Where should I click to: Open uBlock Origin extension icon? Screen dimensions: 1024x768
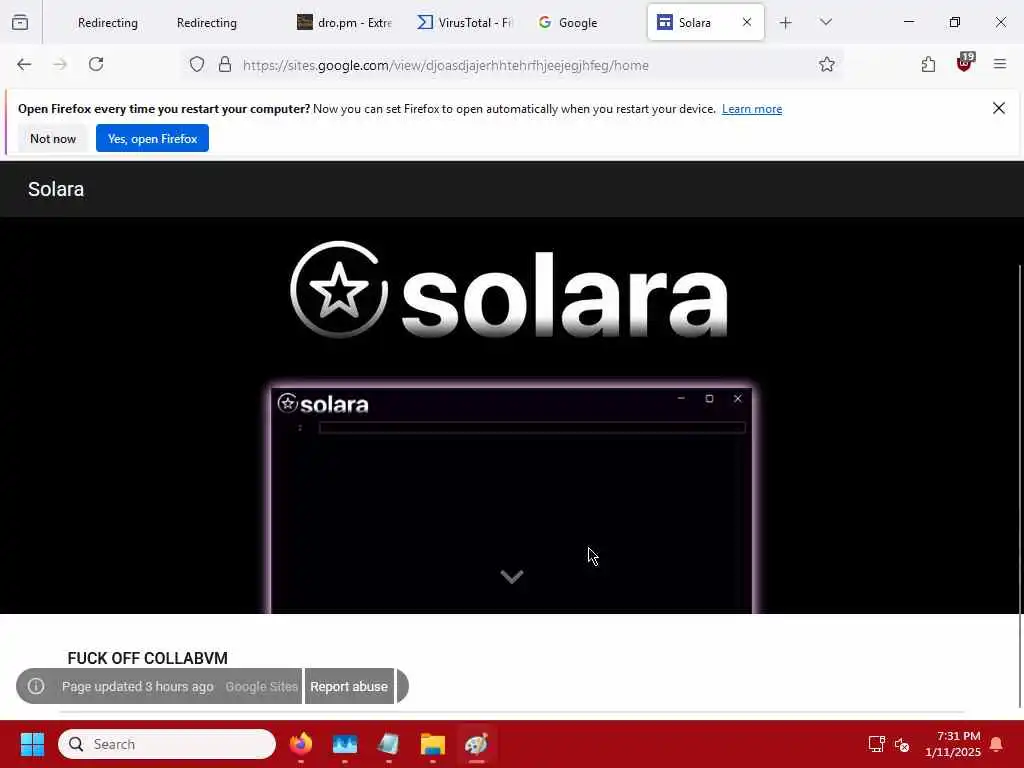pos(965,63)
